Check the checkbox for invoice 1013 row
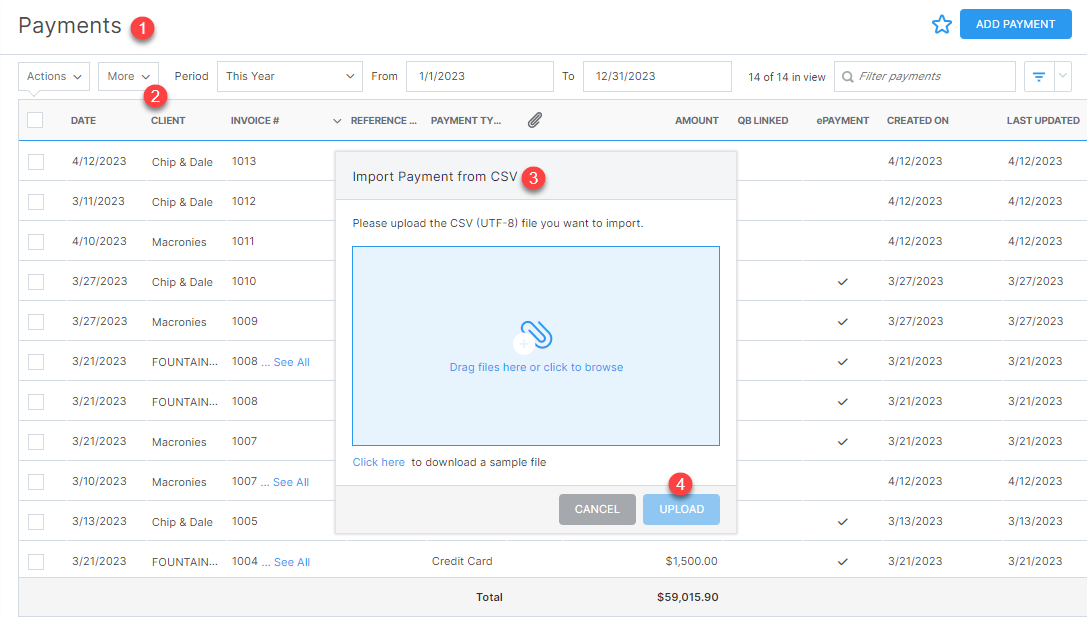The image size is (1087, 617). (x=36, y=161)
